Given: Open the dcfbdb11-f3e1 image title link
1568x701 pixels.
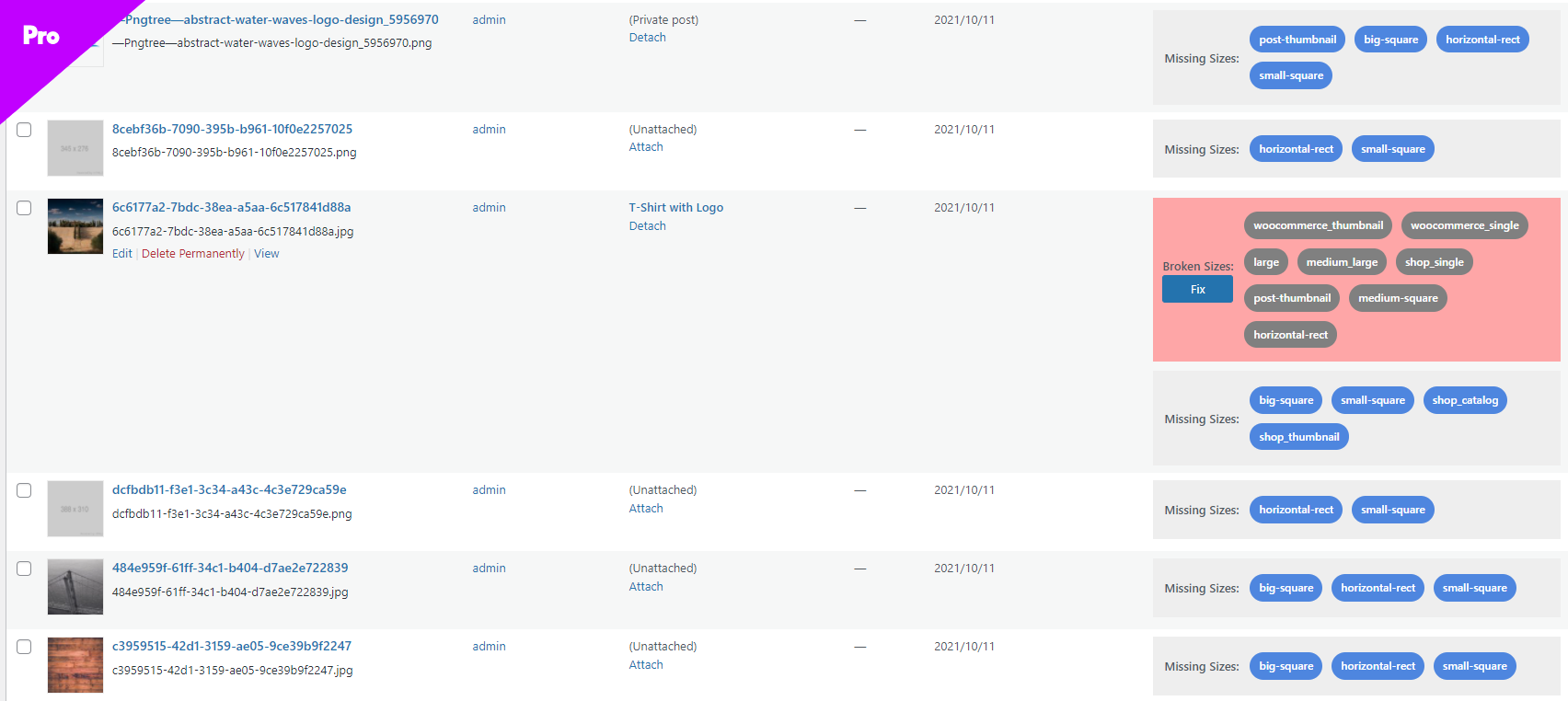Looking at the screenshot, I should (x=229, y=490).
